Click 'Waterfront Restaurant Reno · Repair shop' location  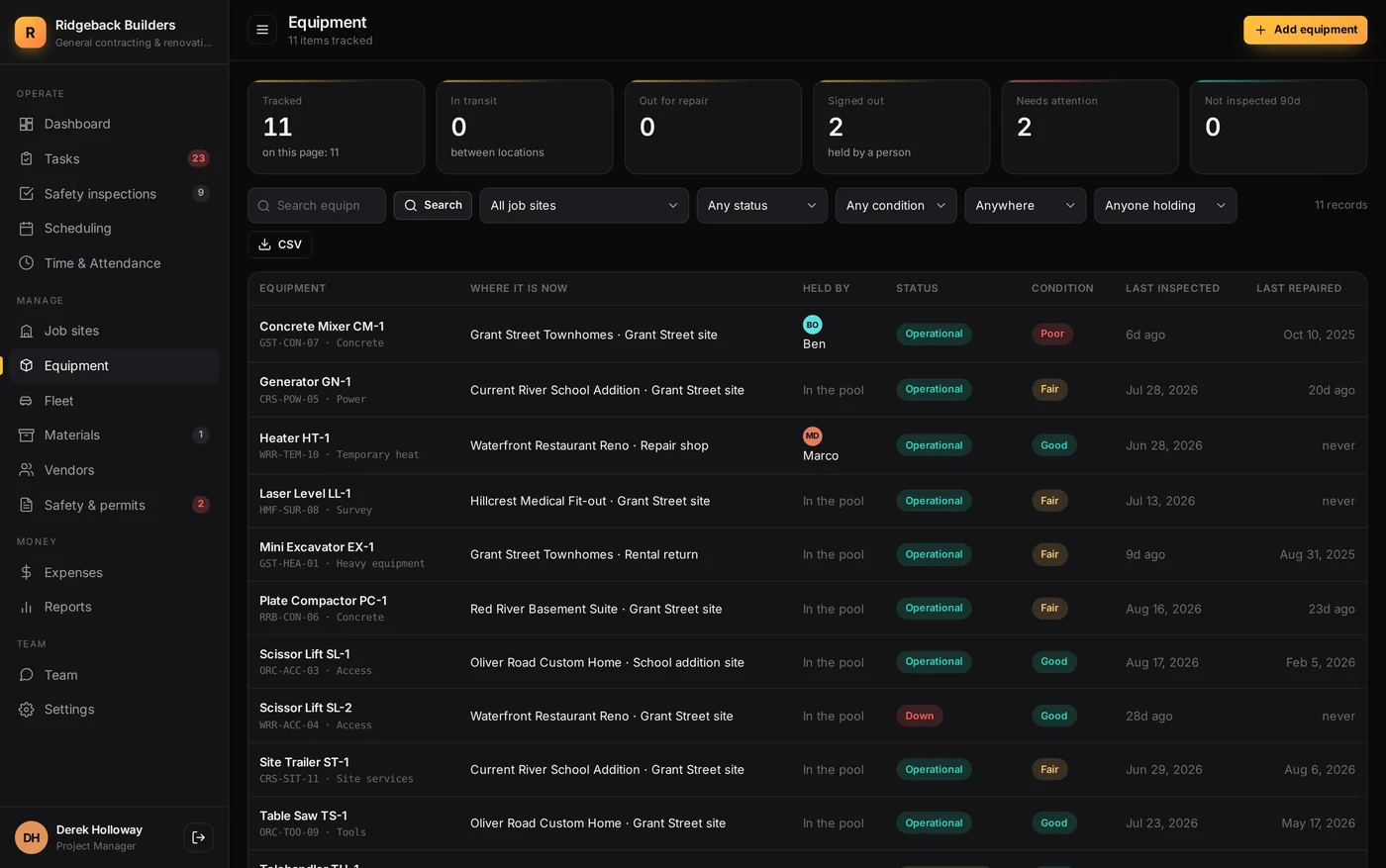(589, 445)
